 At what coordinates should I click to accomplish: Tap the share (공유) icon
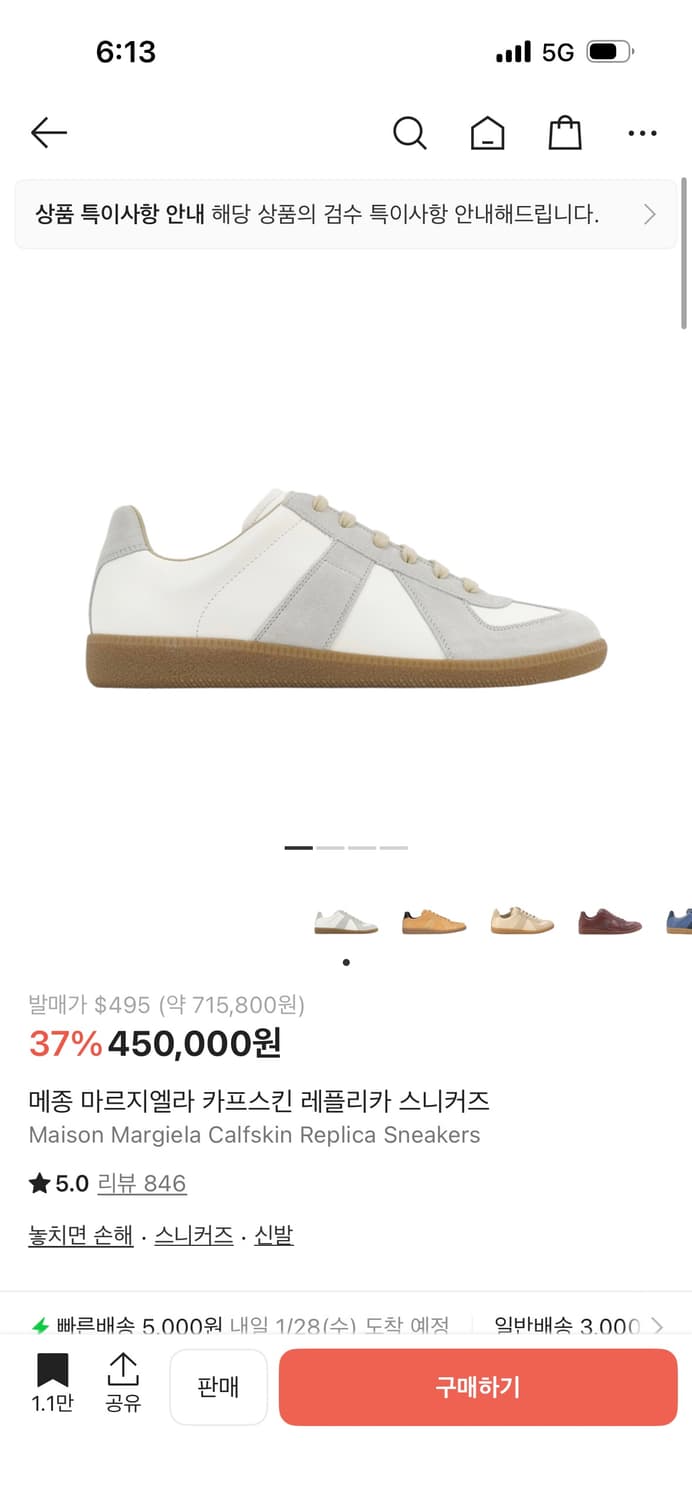tap(123, 1383)
